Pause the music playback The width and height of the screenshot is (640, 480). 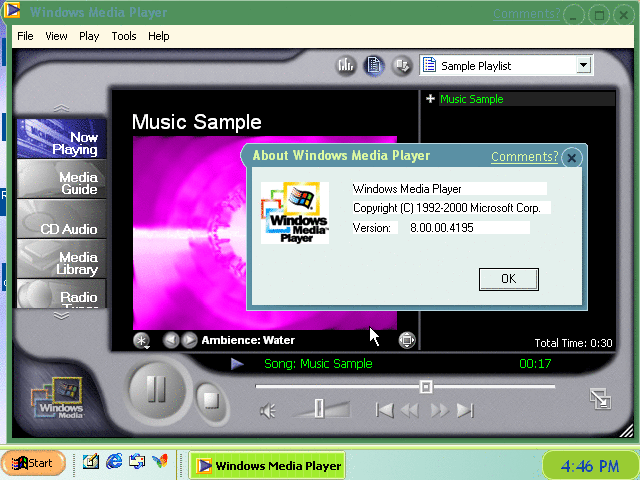click(157, 390)
